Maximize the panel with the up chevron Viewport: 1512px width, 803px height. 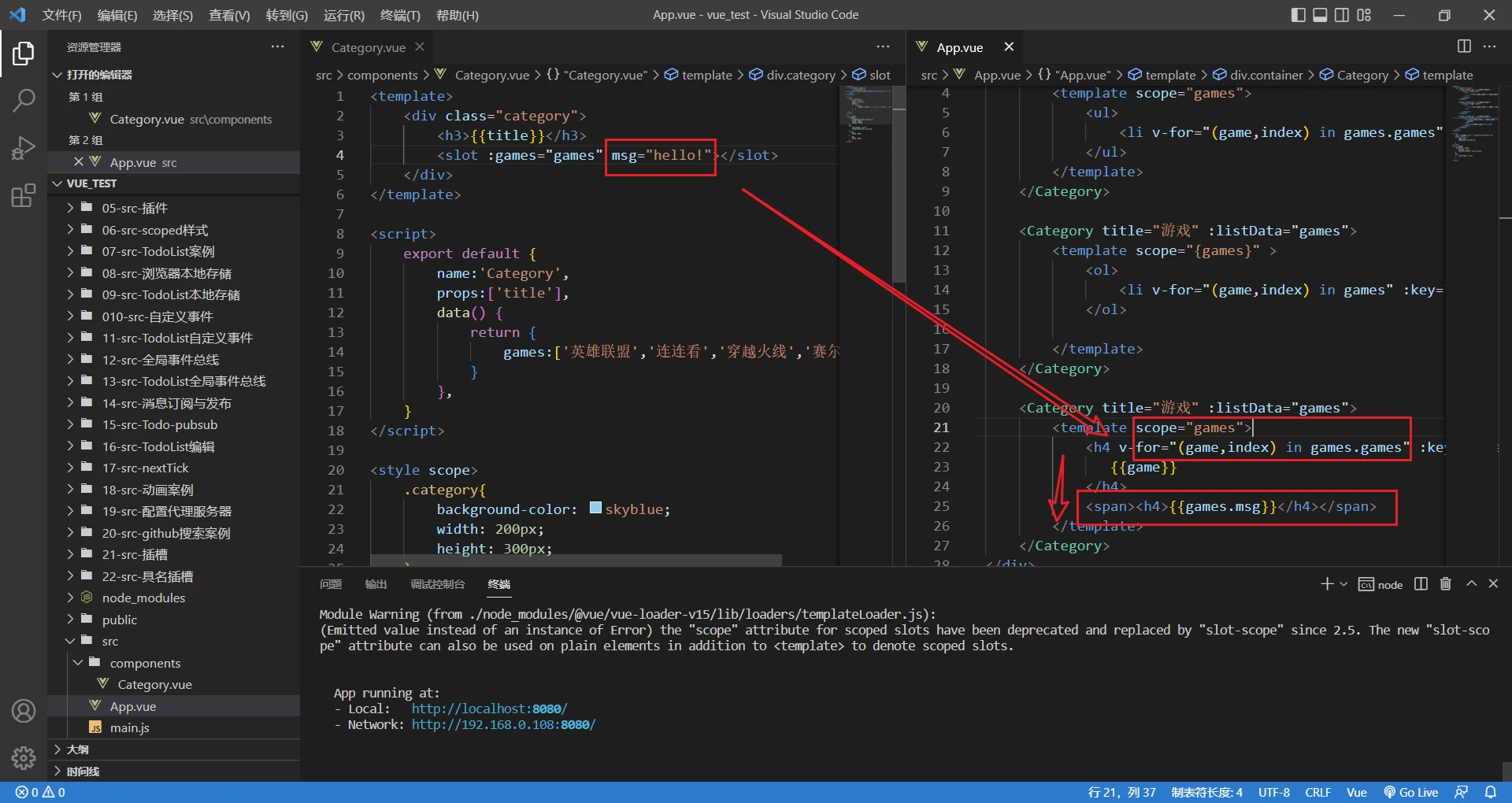1471,584
